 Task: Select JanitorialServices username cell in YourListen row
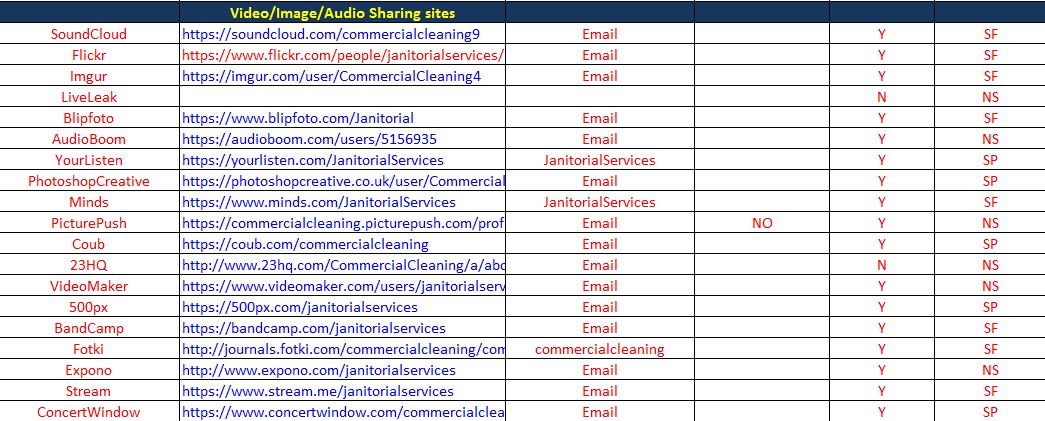[x=600, y=160]
